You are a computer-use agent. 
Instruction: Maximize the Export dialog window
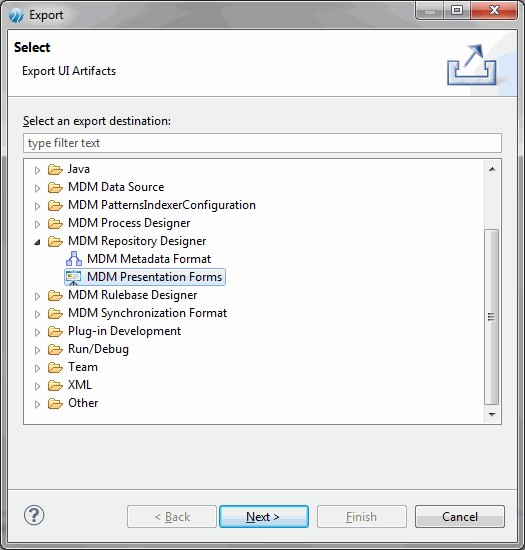click(457, 11)
